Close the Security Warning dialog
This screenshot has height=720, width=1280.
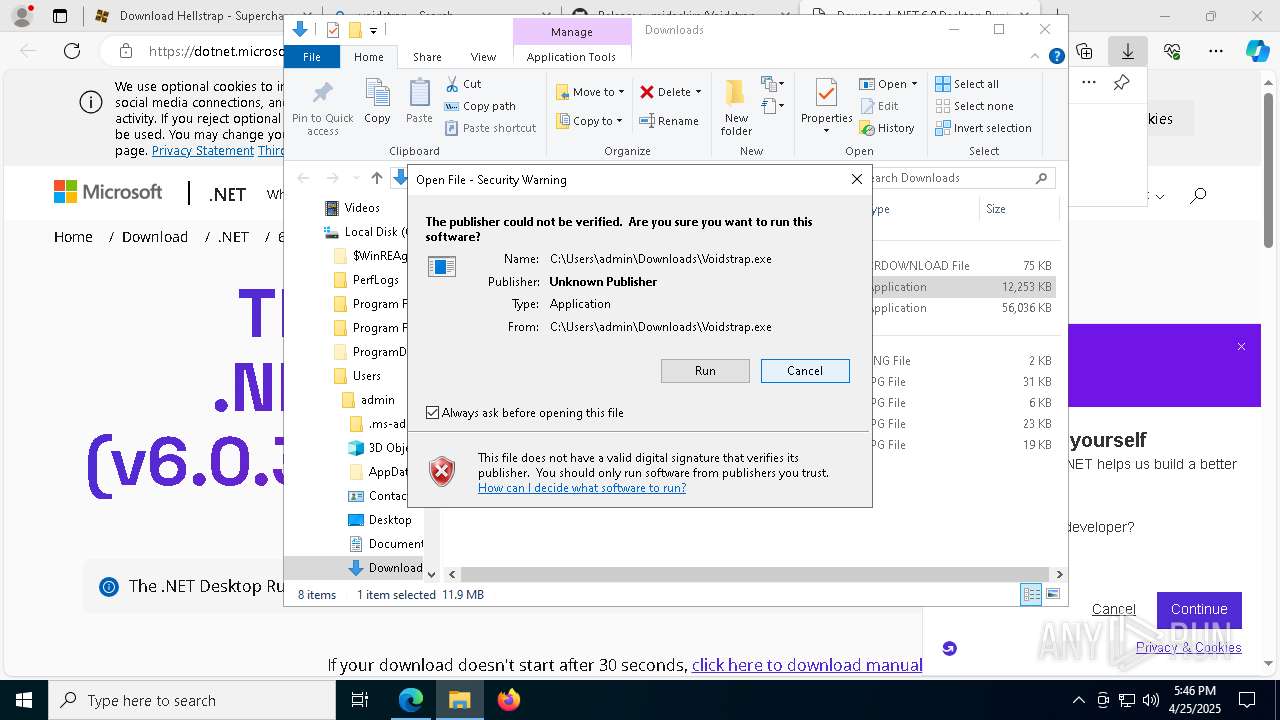click(856, 179)
